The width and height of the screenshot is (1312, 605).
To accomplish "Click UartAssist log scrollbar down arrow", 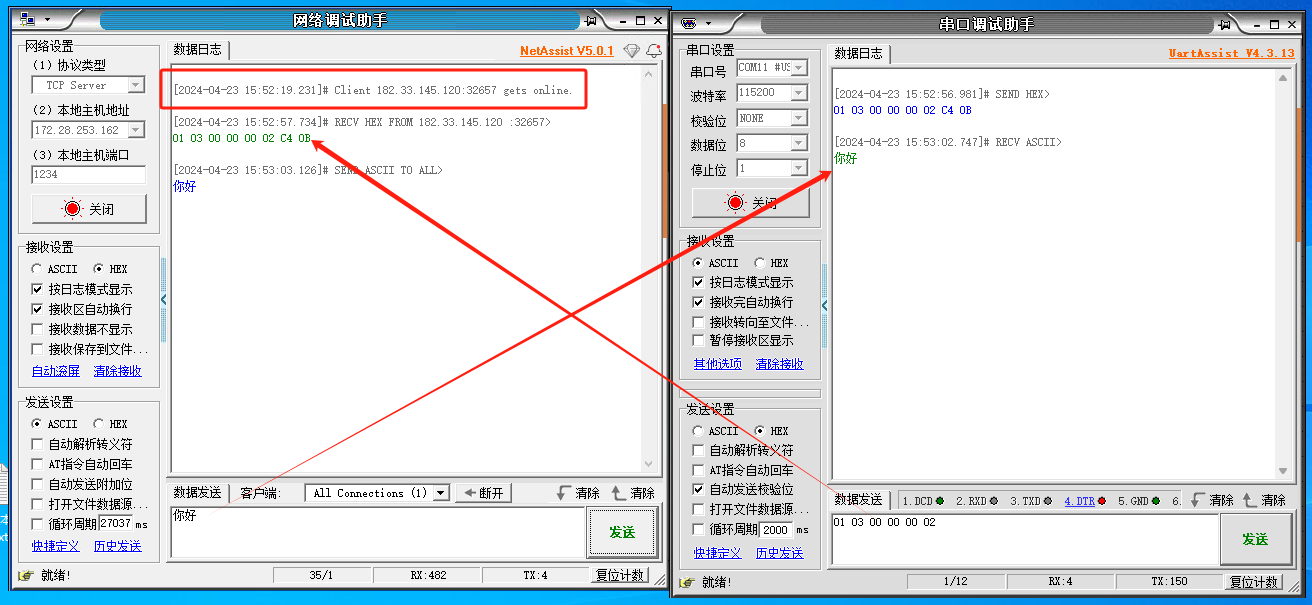I will click(x=1285, y=472).
